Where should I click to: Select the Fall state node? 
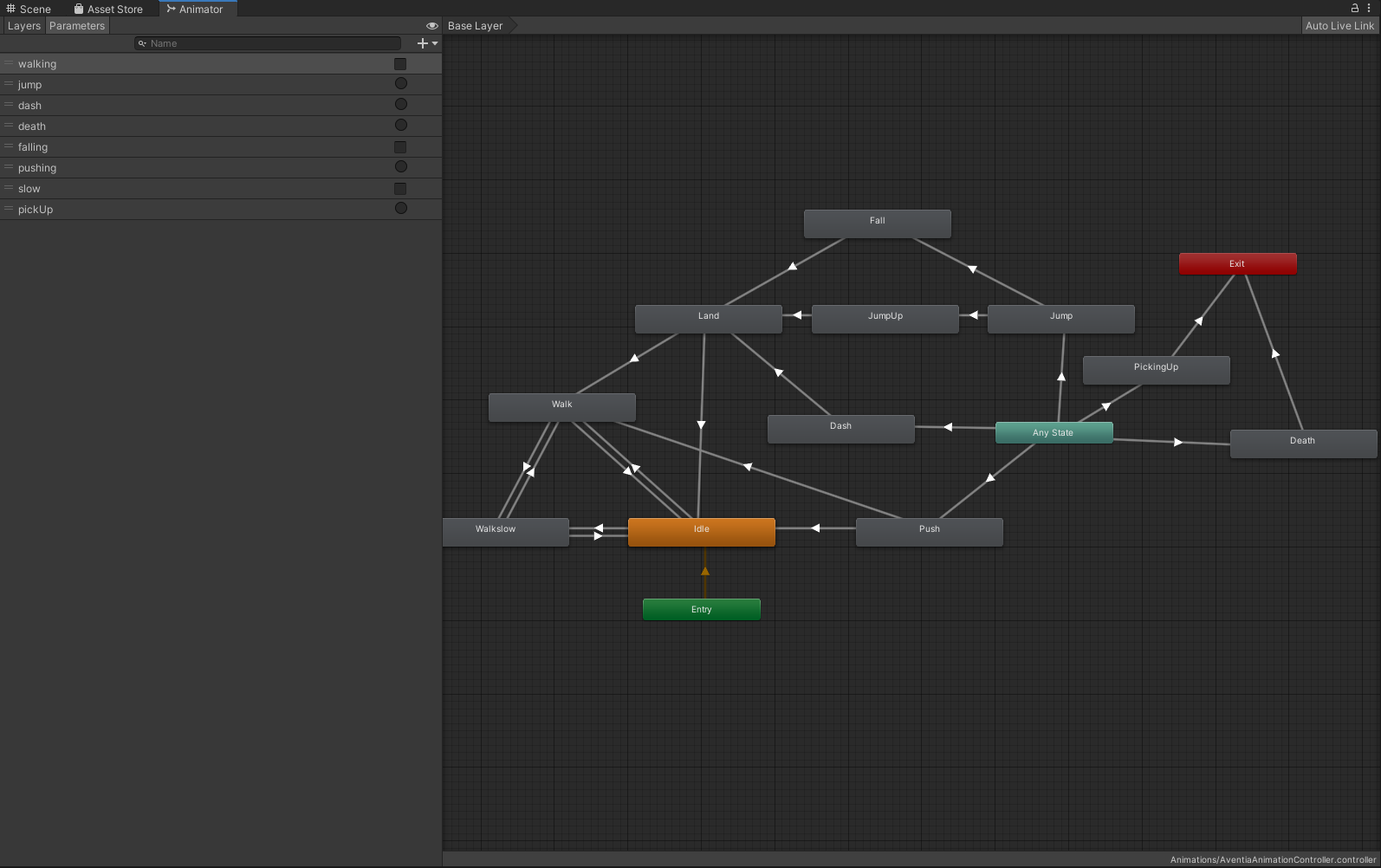[x=878, y=223]
